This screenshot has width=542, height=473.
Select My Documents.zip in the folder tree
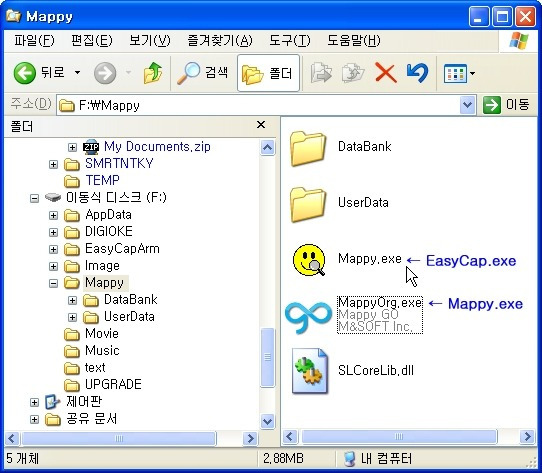tap(157, 147)
